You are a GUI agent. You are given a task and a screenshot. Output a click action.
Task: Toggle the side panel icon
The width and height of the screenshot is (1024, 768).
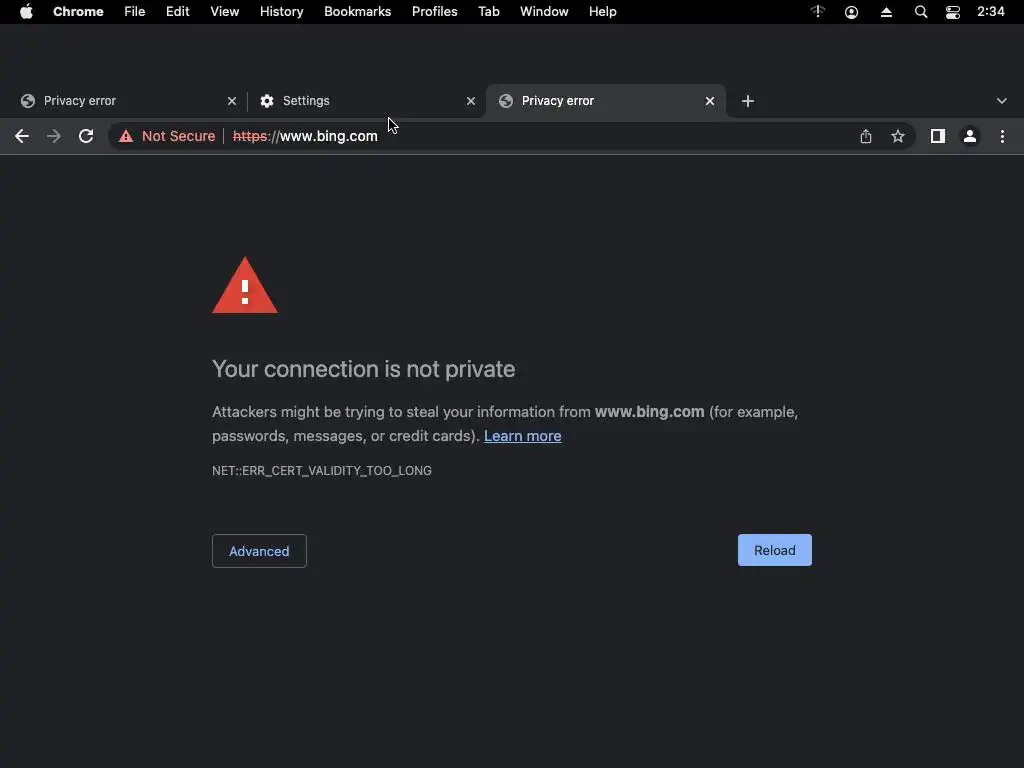[938, 136]
